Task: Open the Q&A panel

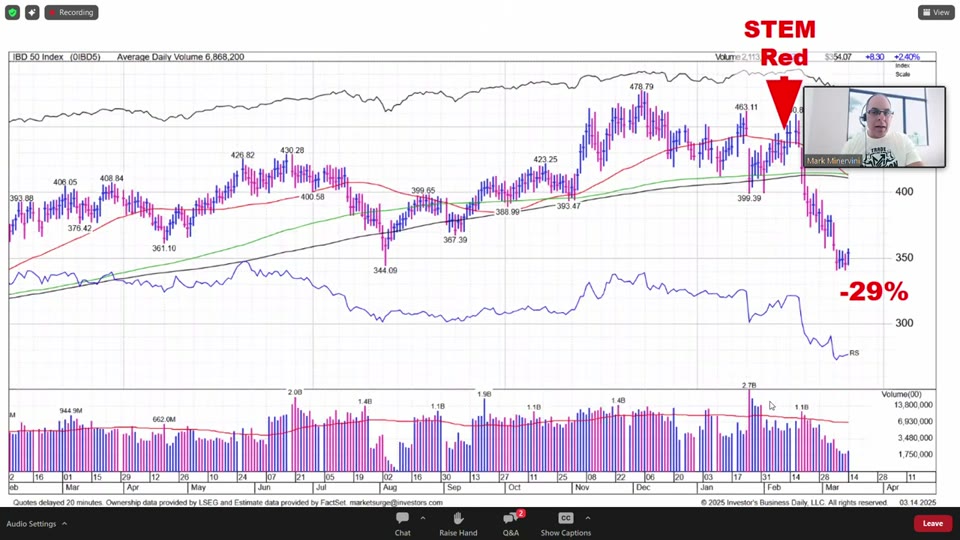Action: (x=511, y=524)
